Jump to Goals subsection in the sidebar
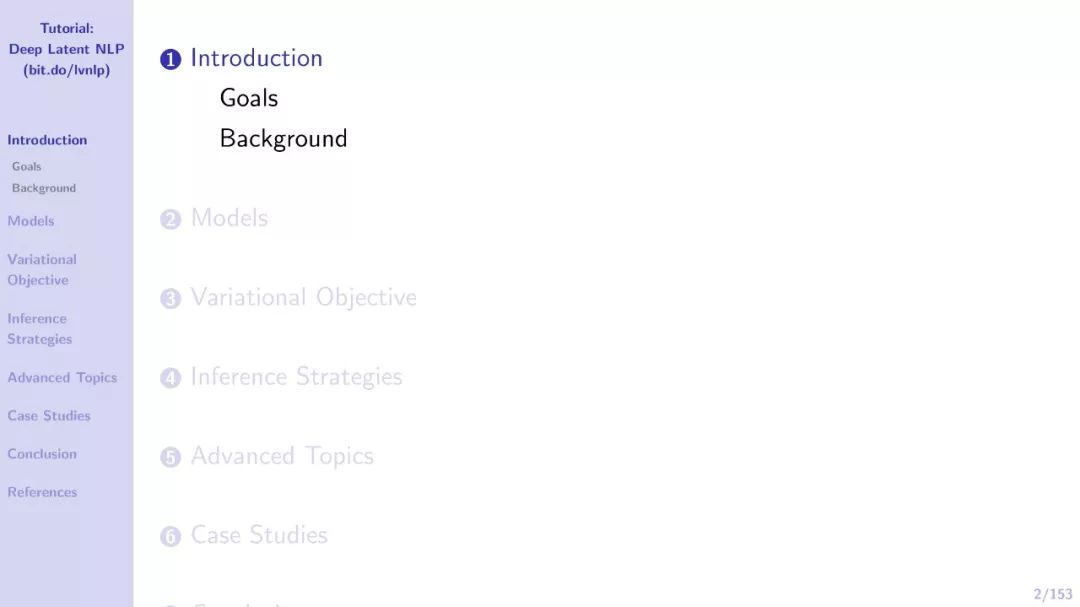1080x607 pixels. pyautogui.click(x=26, y=166)
